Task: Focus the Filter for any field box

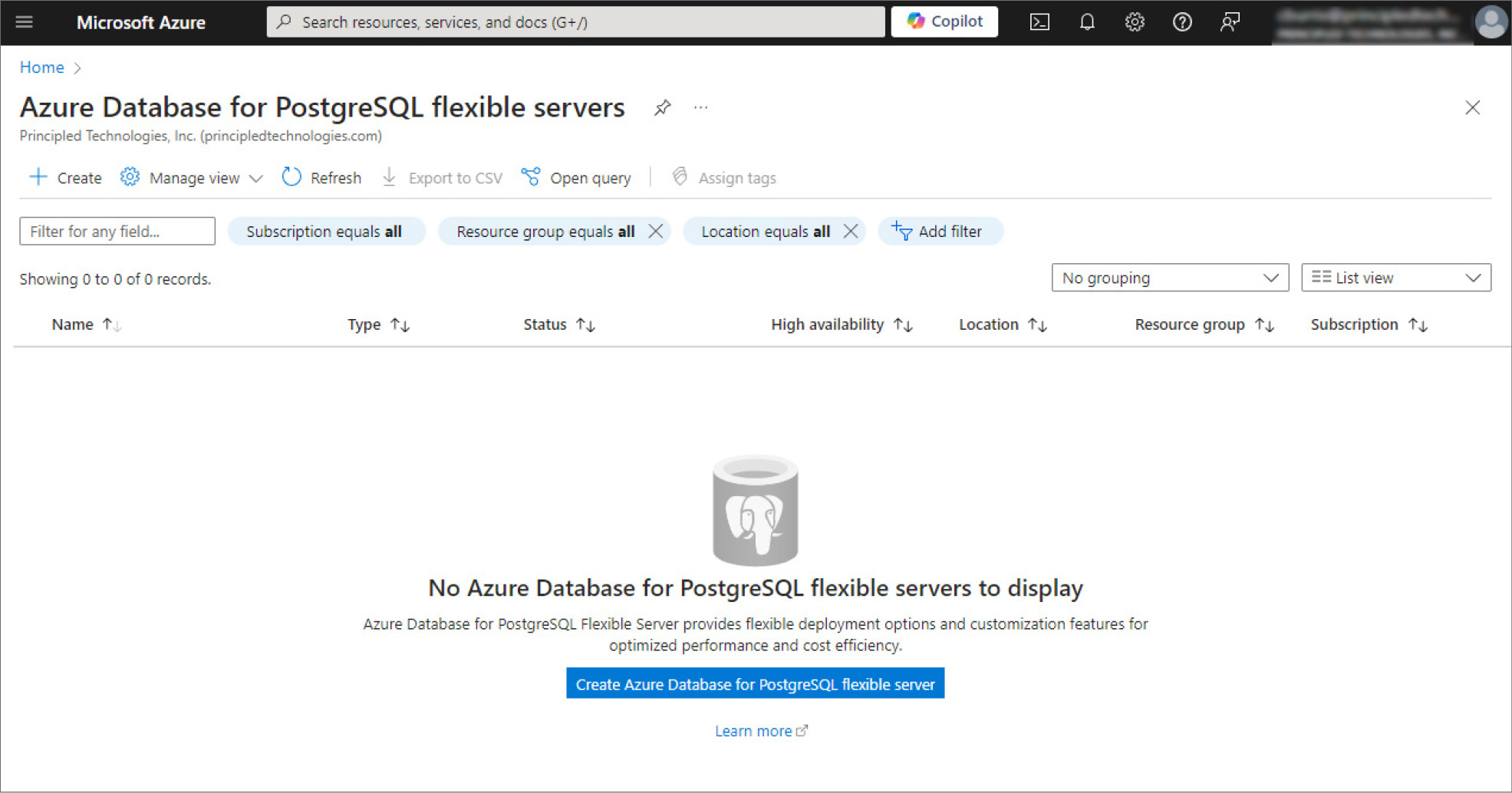Action: click(117, 231)
